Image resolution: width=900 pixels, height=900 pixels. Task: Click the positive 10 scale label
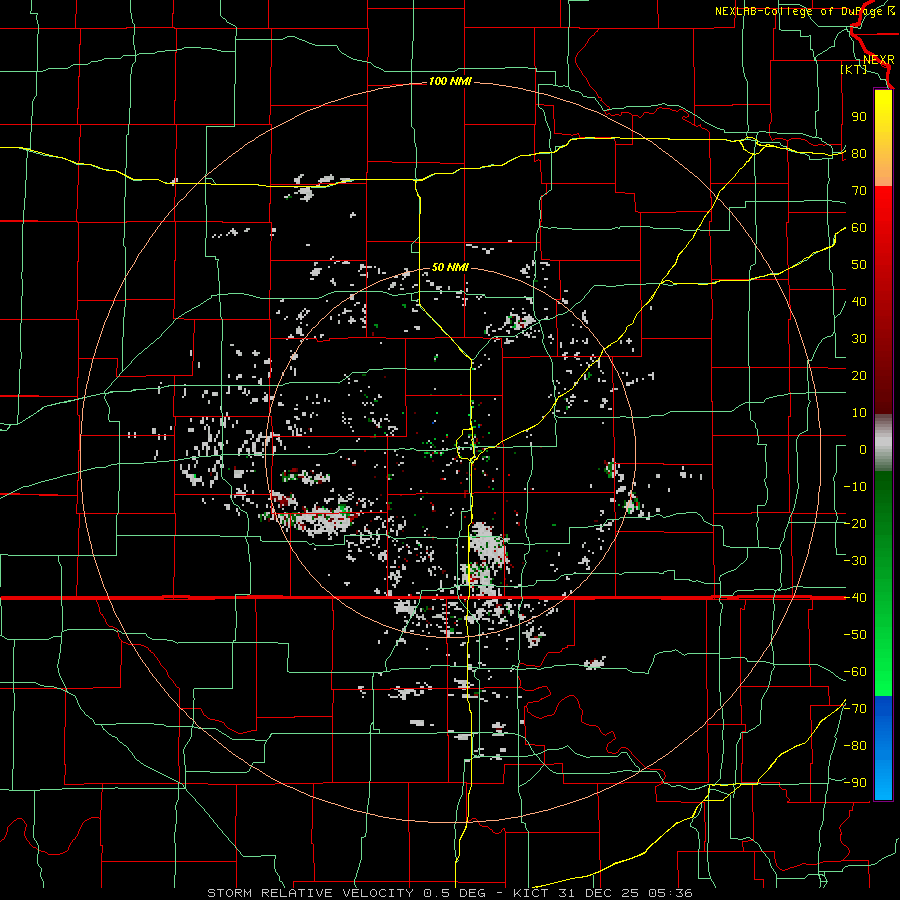[x=859, y=413]
